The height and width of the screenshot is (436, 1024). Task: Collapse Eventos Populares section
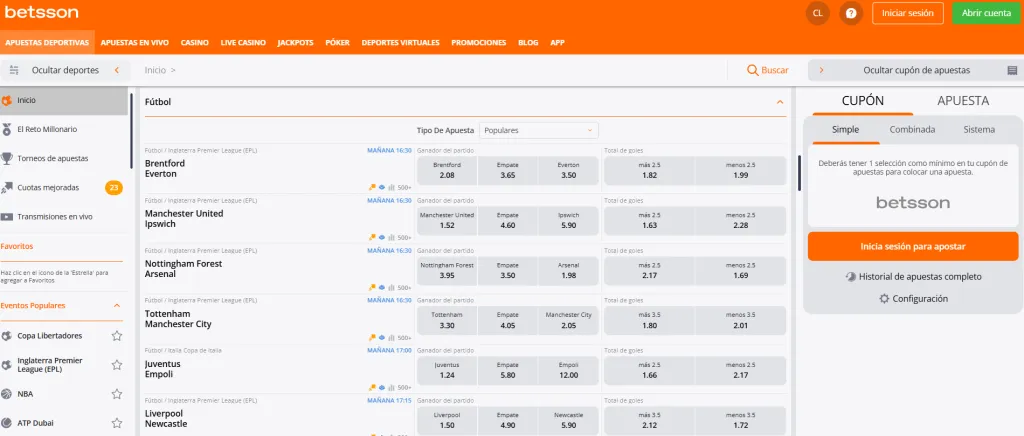(x=117, y=305)
